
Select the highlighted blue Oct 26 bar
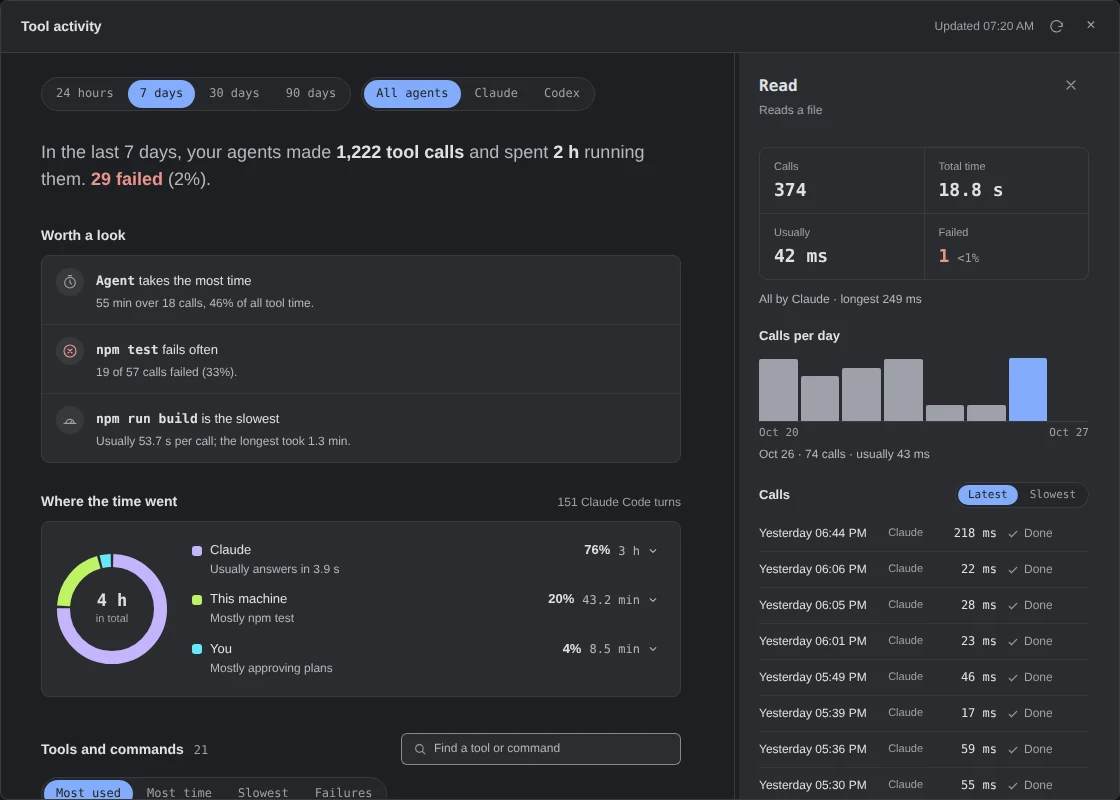pyautogui.click(x=1028, y=389)
